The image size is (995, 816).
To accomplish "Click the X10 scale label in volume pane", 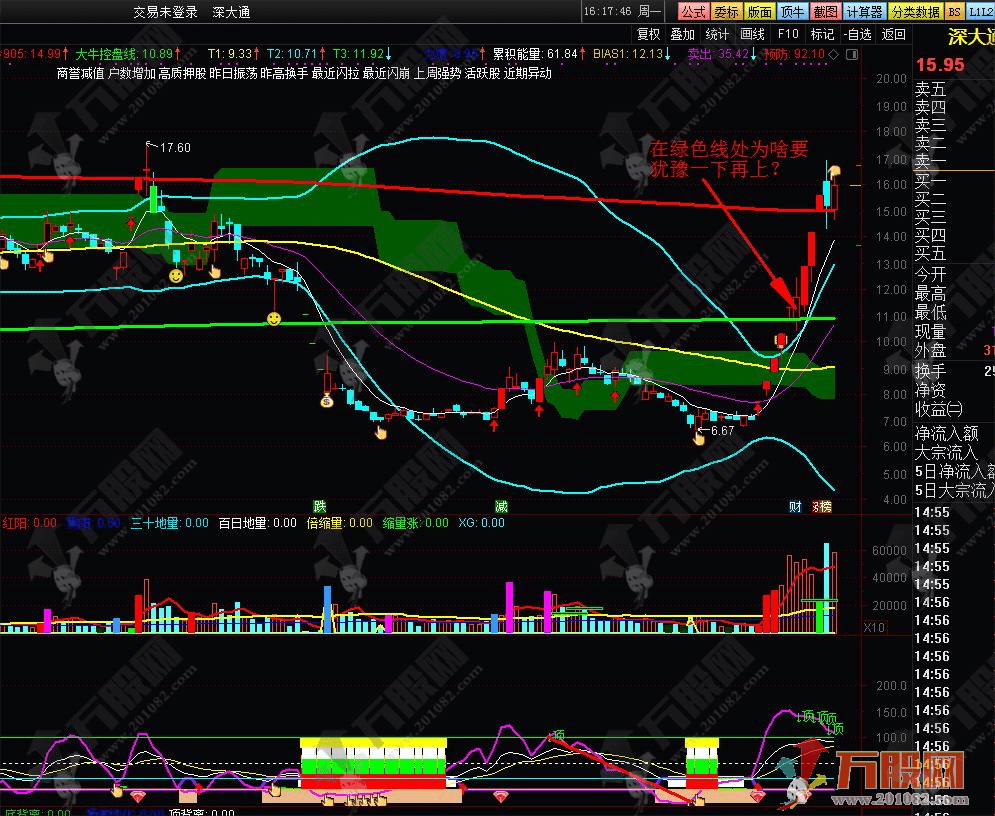I will [x=874, y=627].
